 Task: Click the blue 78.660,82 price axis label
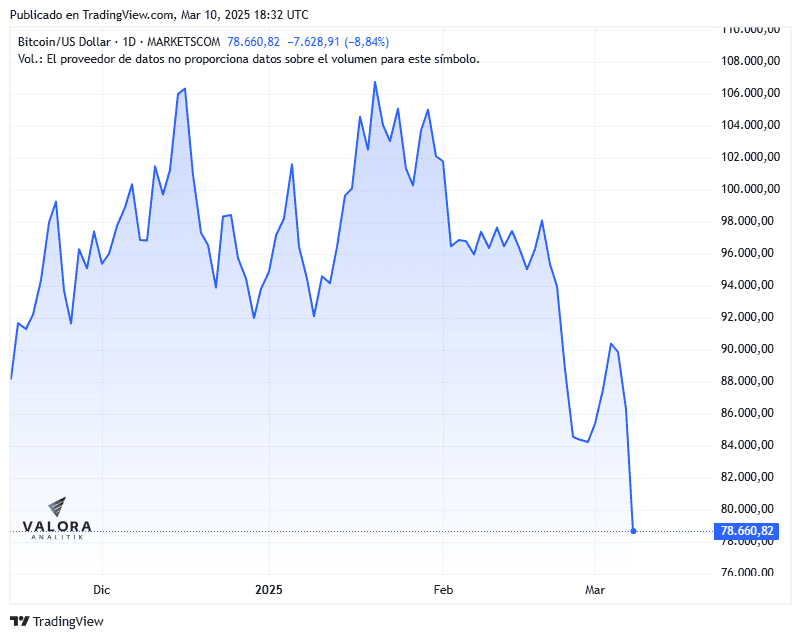(746, 531)
